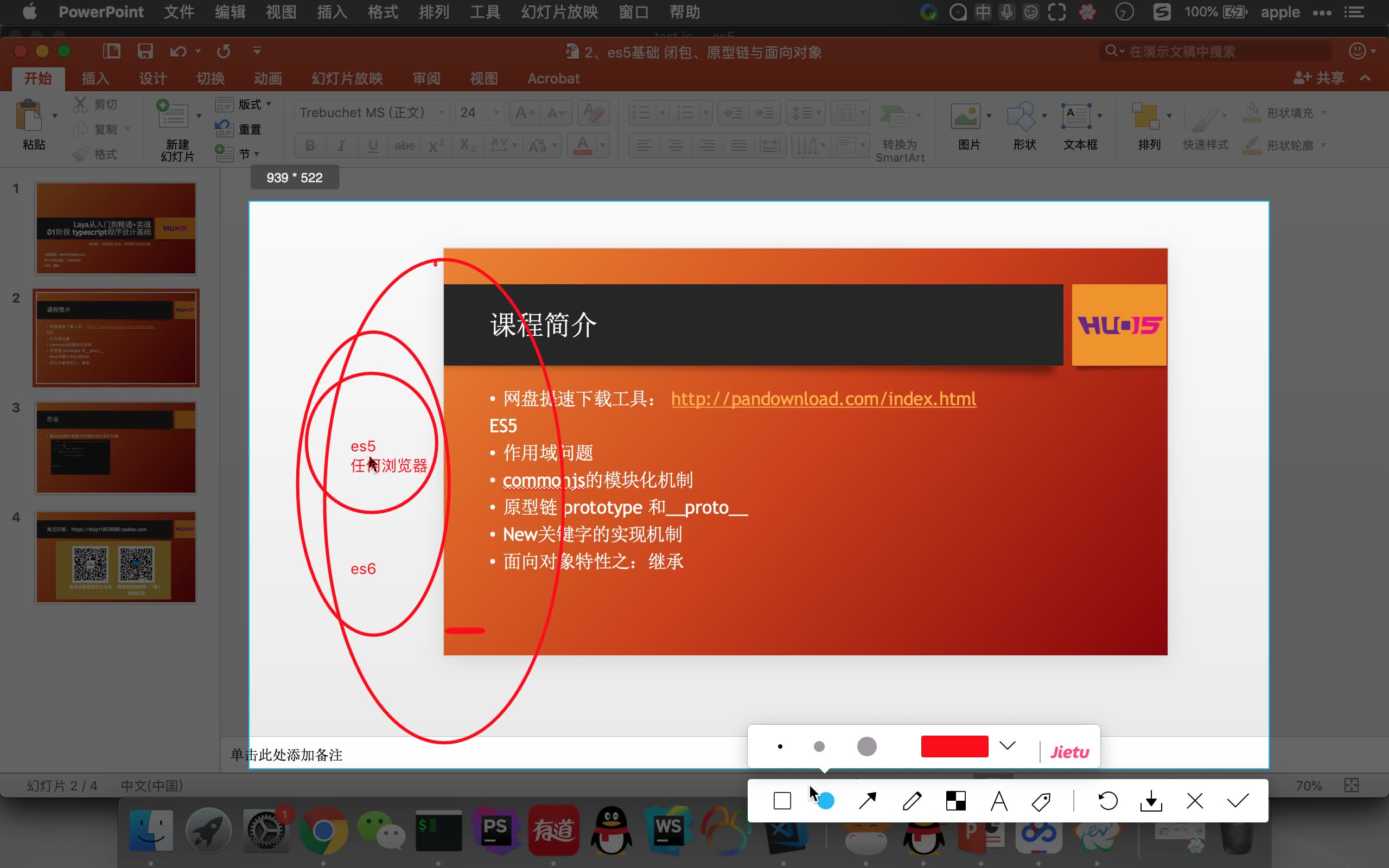Open the 图片 picture insert tool
The width and height of the screenshot is (1389, 868).
point(968,118)
